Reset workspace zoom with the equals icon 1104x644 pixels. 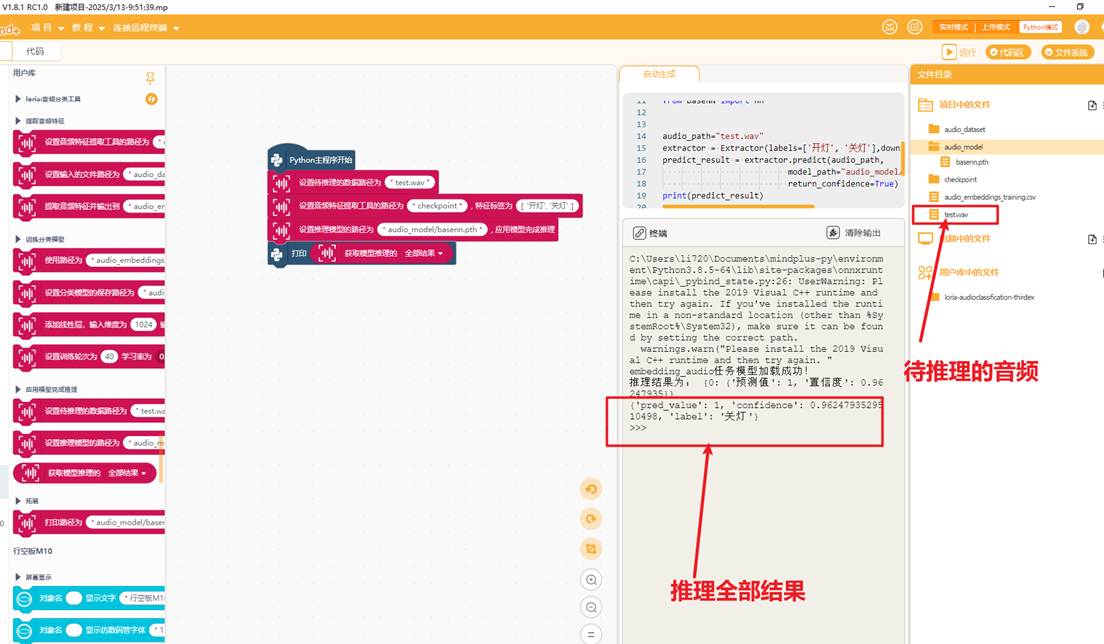point(591,633)
